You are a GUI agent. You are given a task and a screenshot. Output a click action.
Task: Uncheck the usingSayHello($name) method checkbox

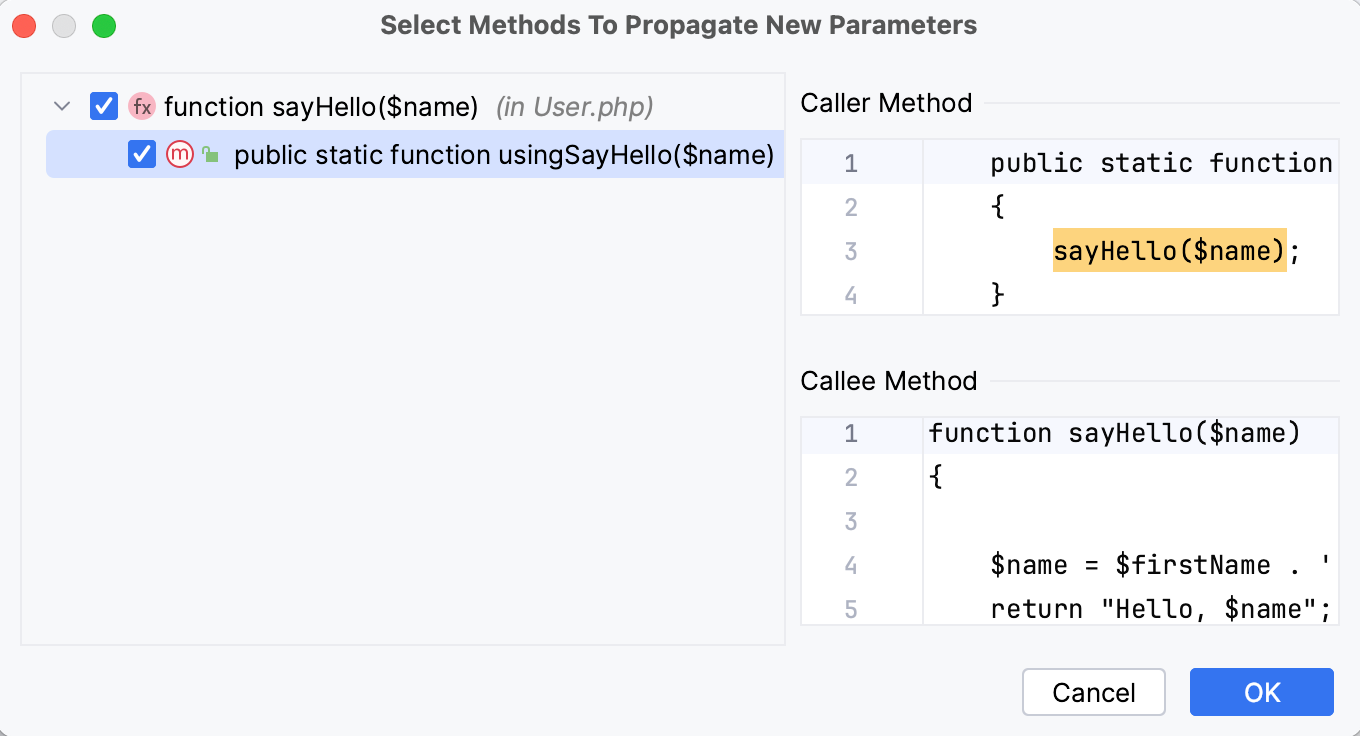click(x=140, y=154)
